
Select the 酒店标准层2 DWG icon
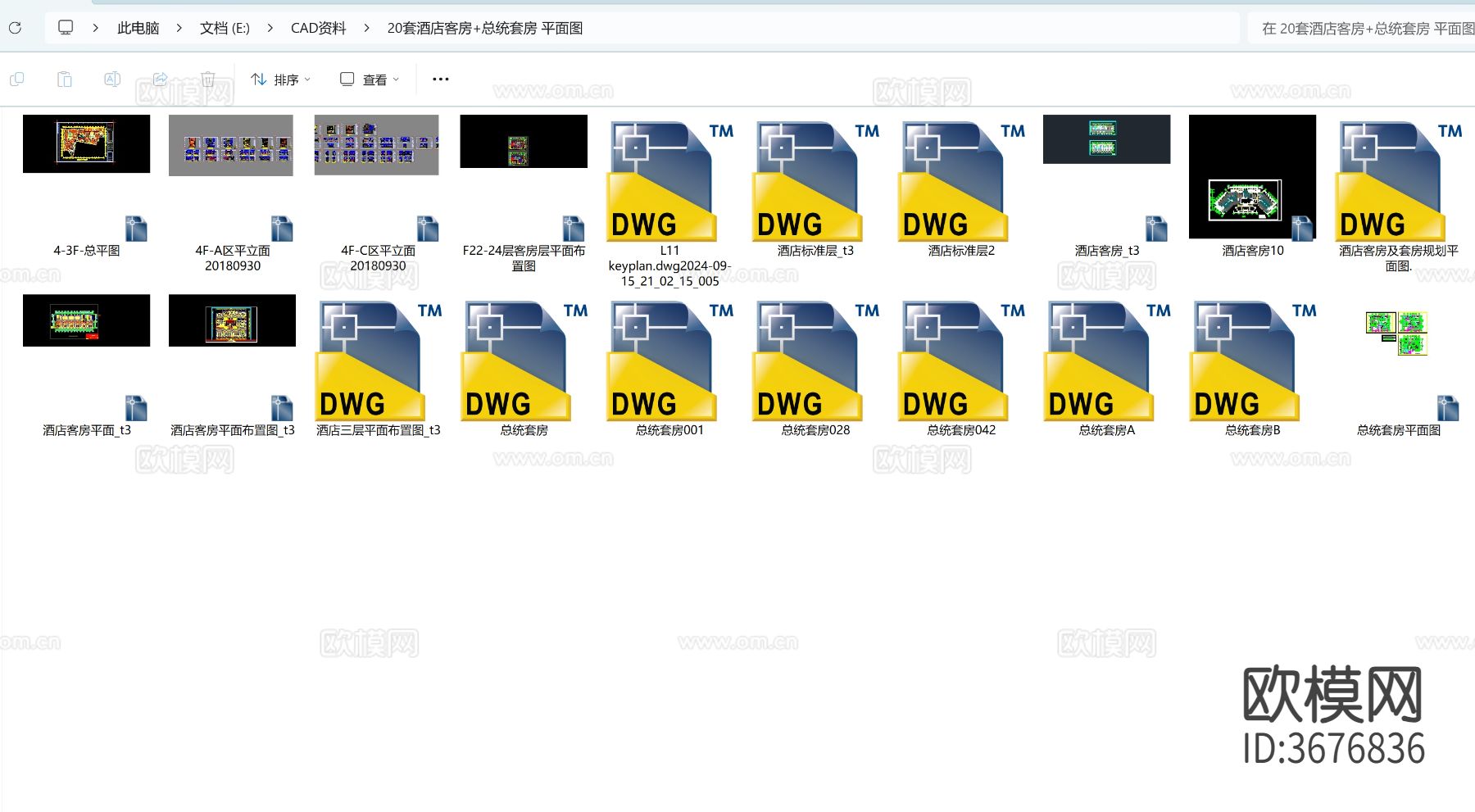(961, 180)
